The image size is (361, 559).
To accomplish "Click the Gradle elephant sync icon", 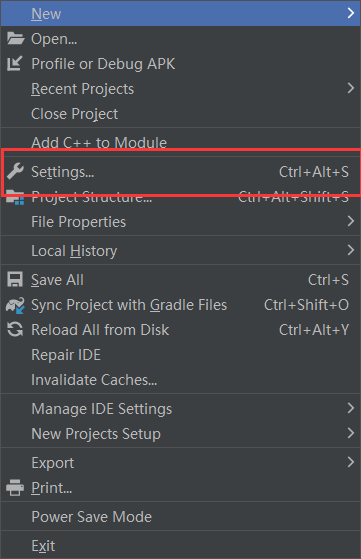I will pyautogui.click(x=15, y=305).
